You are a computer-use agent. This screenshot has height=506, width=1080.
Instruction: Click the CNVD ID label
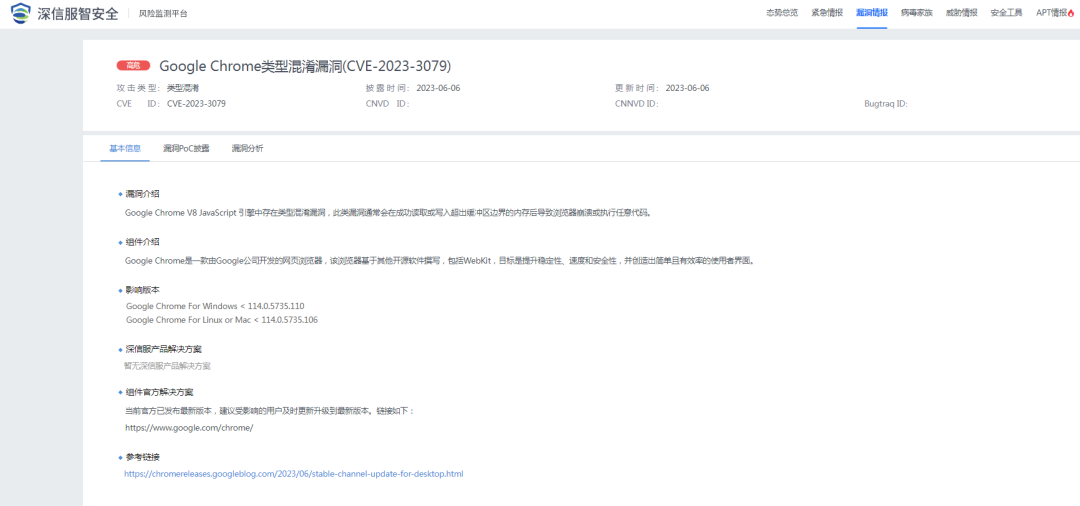[x=388, y=104]
